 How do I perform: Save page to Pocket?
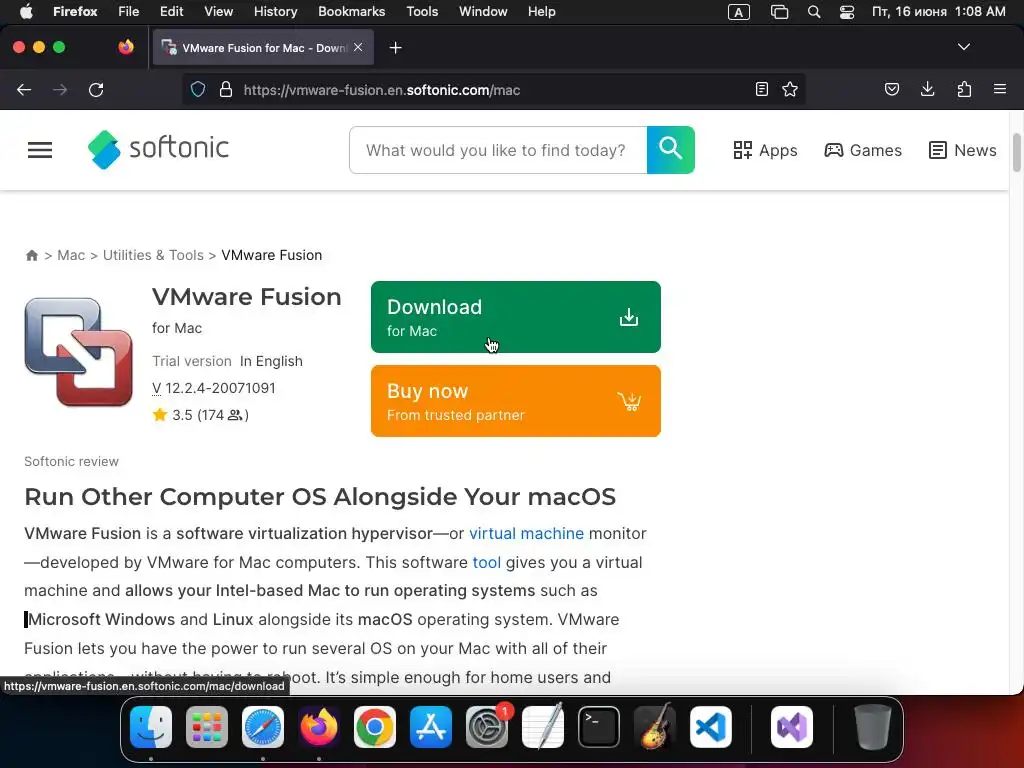[x=891, y=89]
